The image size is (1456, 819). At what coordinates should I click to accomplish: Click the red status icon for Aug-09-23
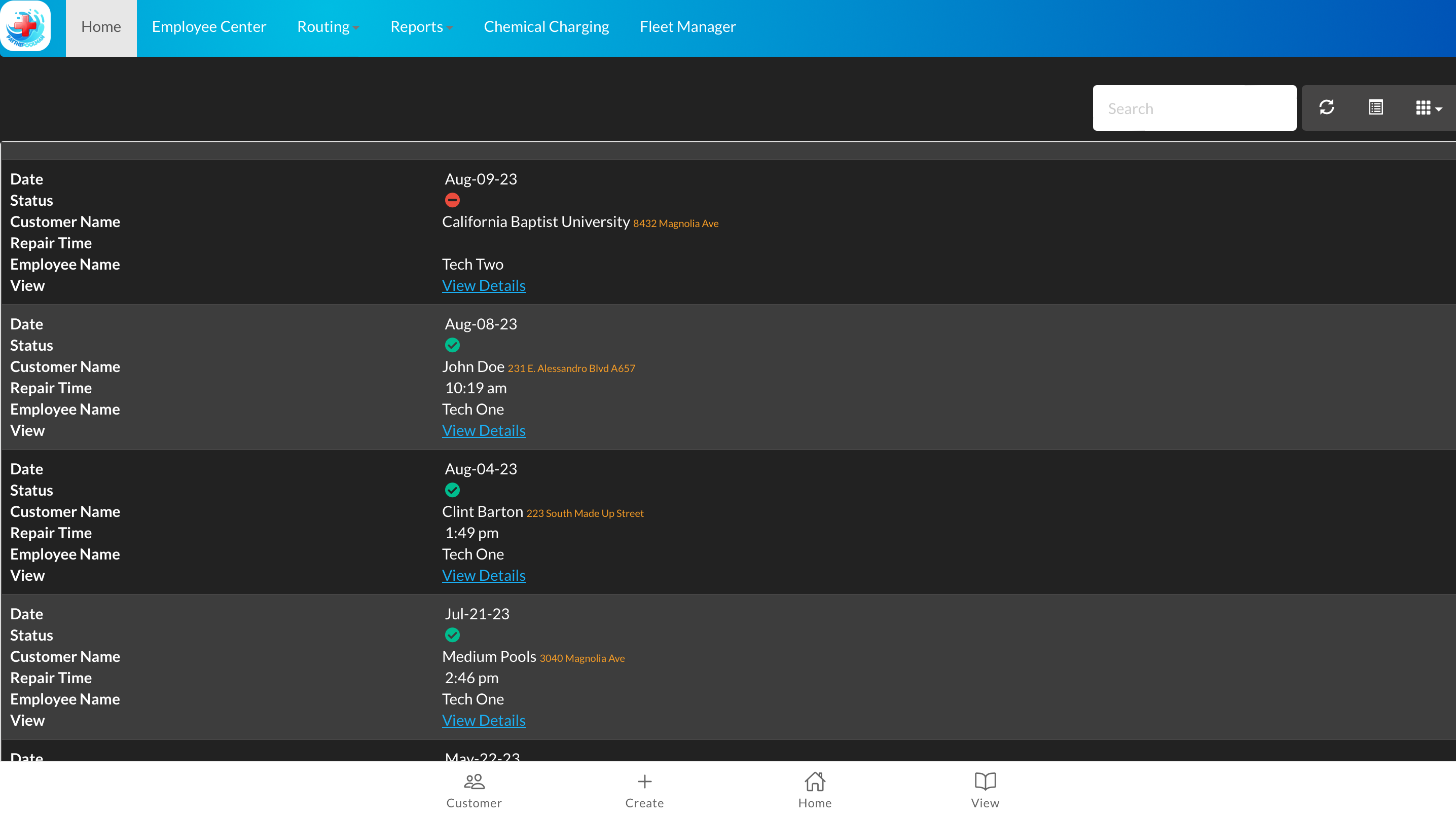[452, 200]
